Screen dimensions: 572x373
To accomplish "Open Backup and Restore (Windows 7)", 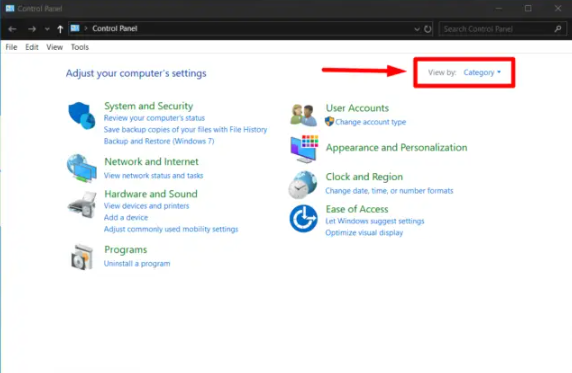I will 159,141.
